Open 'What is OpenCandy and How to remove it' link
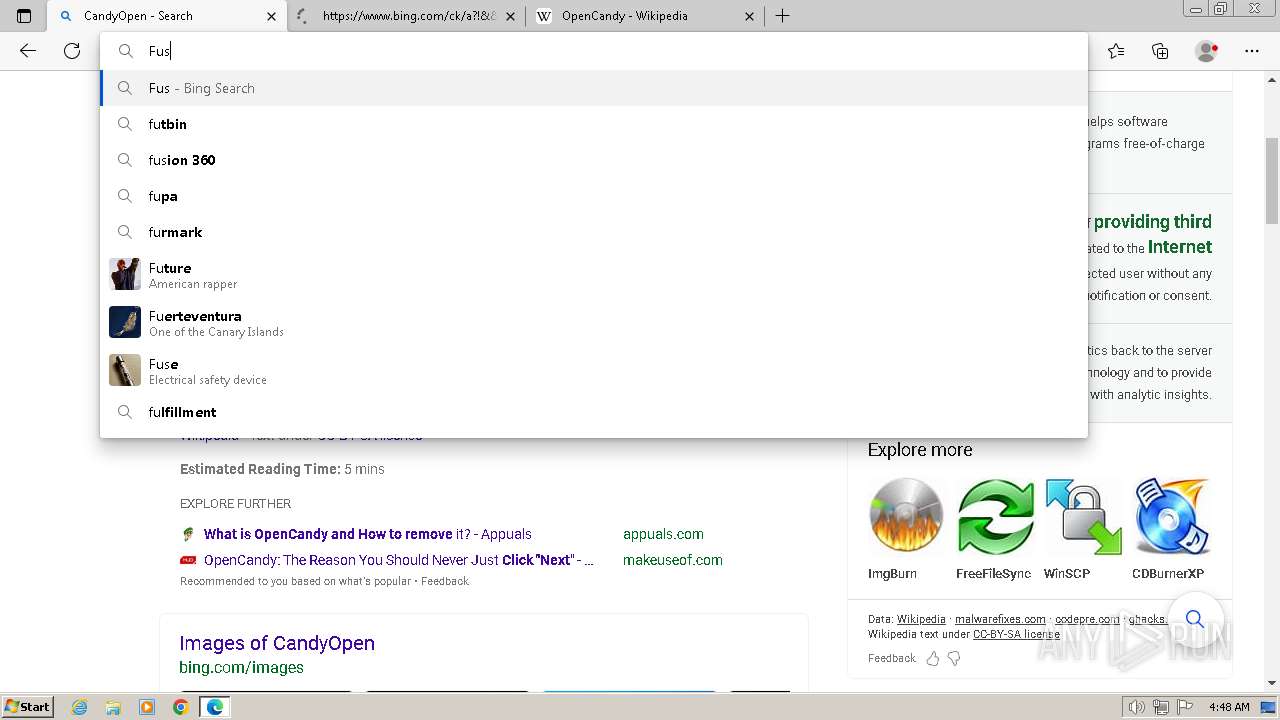 click(367, 534)
